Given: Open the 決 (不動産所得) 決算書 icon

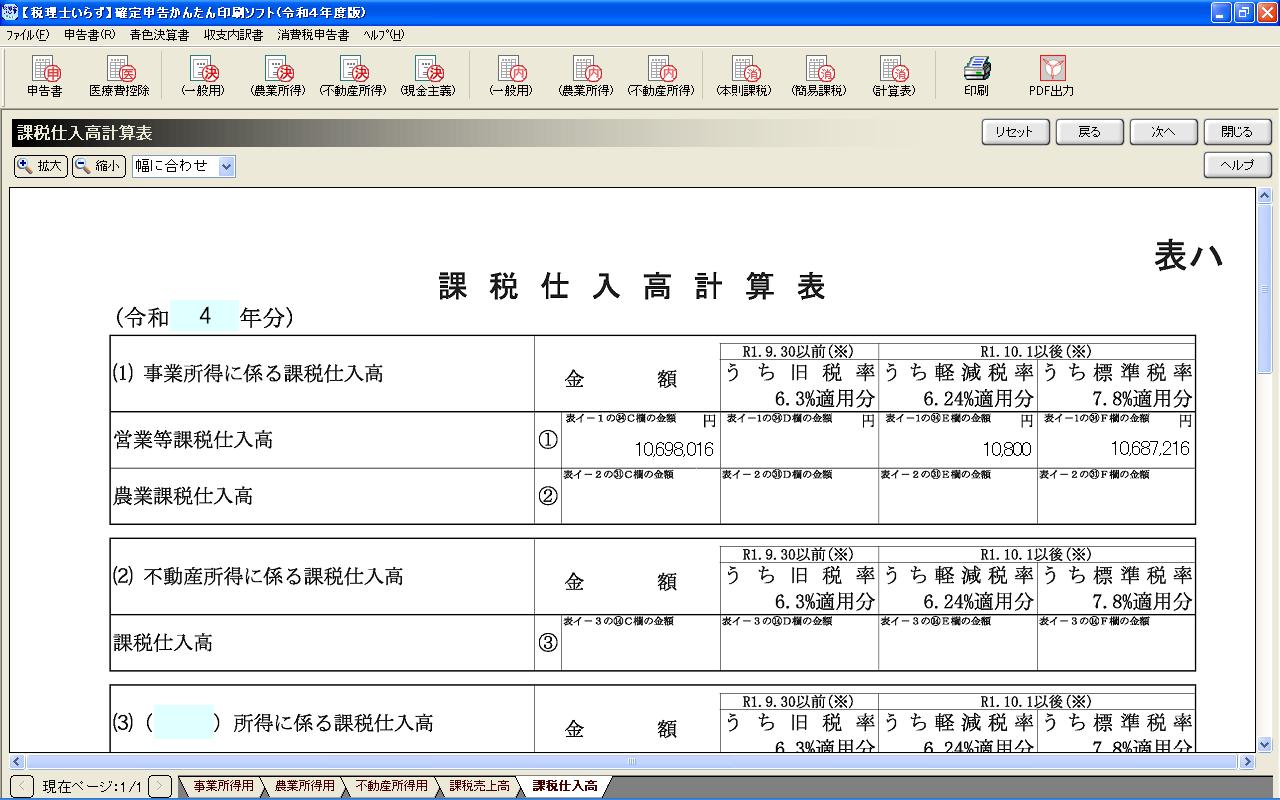Looking at the screenshot, I should tap(353, 76).
